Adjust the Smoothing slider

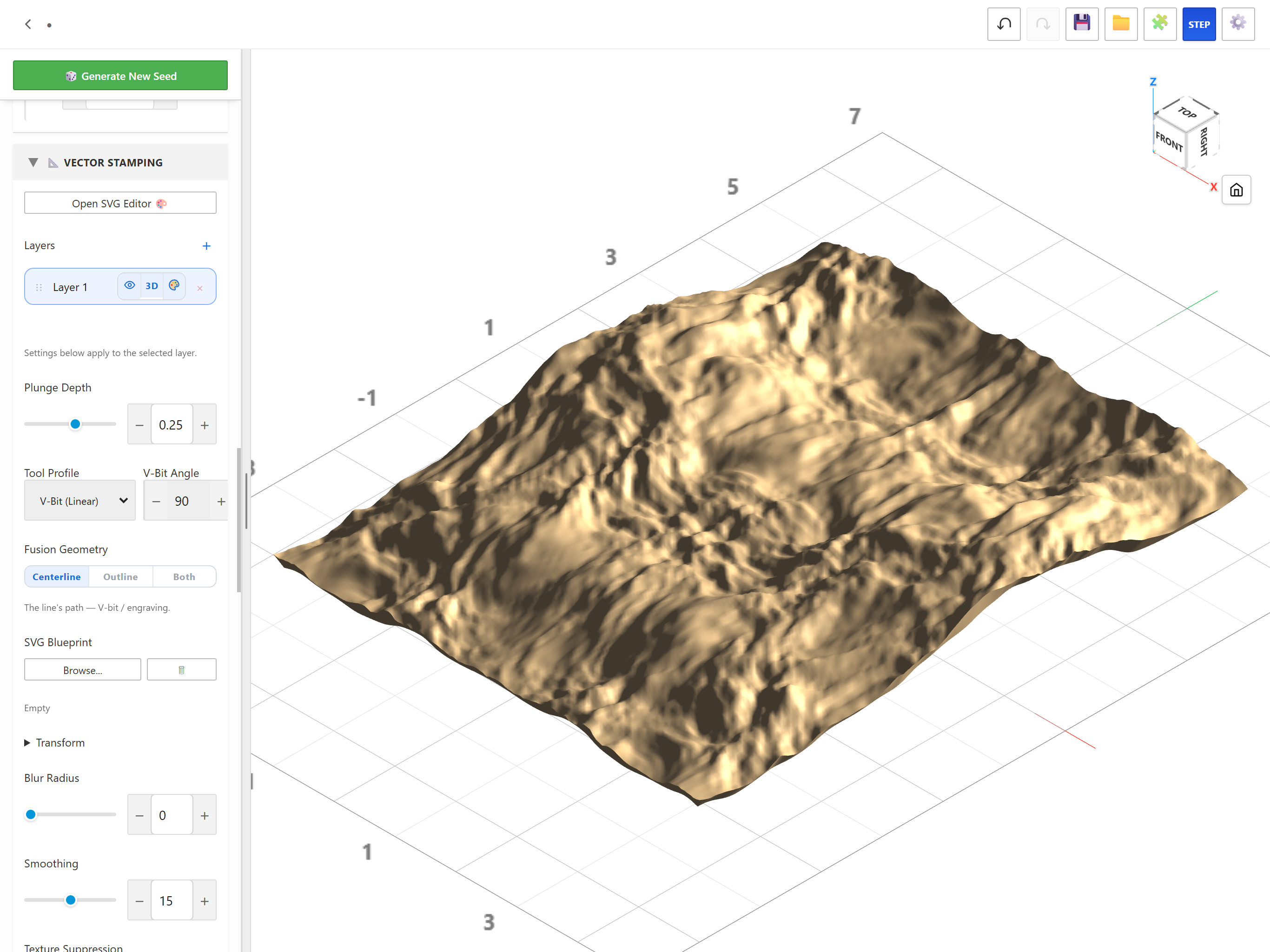coord(71,900)
